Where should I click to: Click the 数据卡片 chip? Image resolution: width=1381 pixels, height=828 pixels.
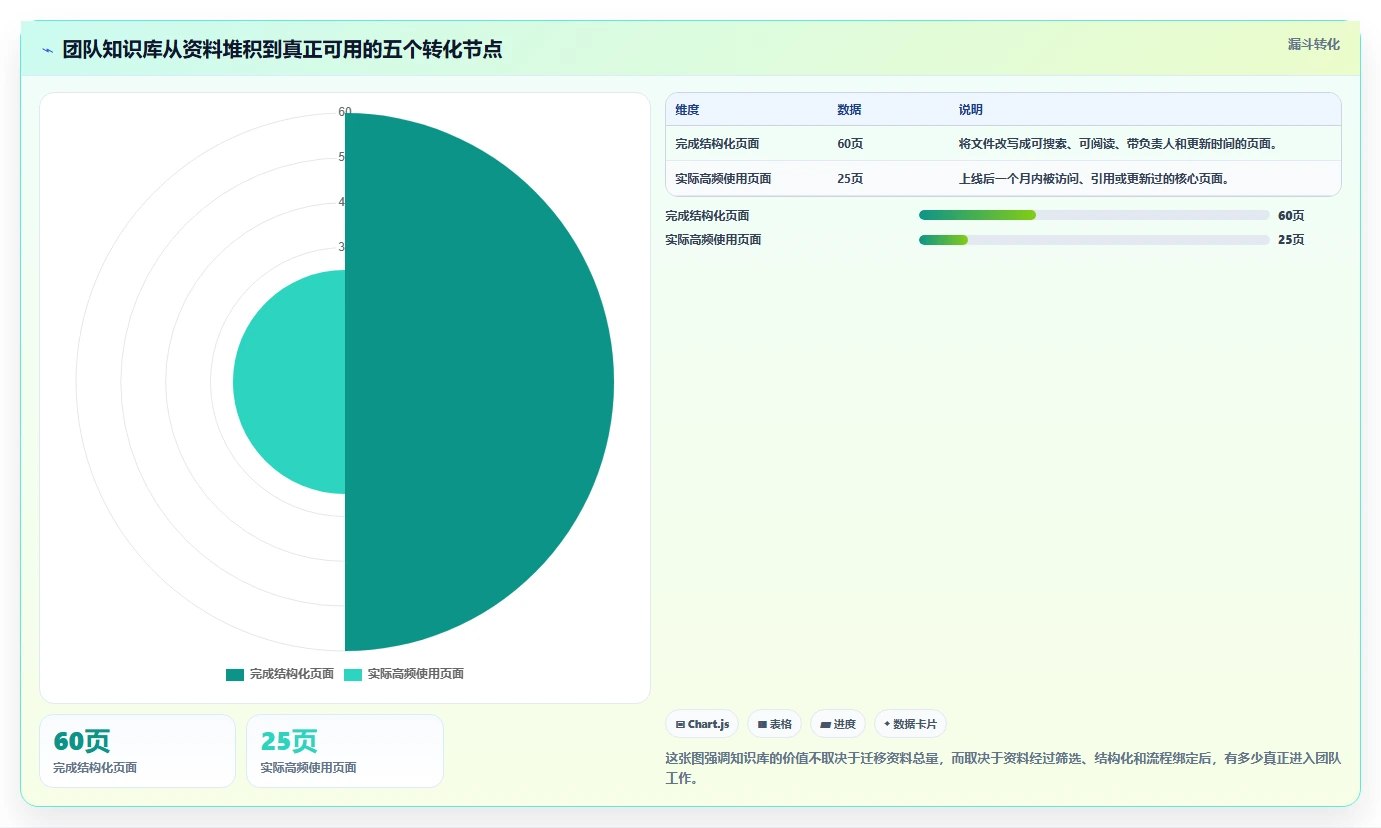point(910,724)
